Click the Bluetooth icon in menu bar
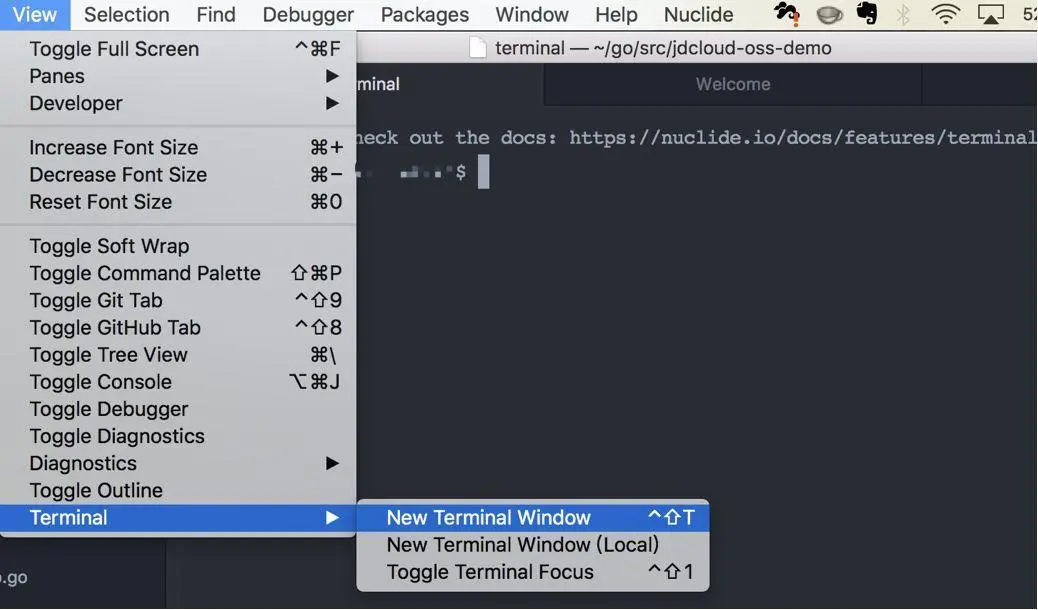This screenshot has height=610, width=1038. tap(903, 14)
